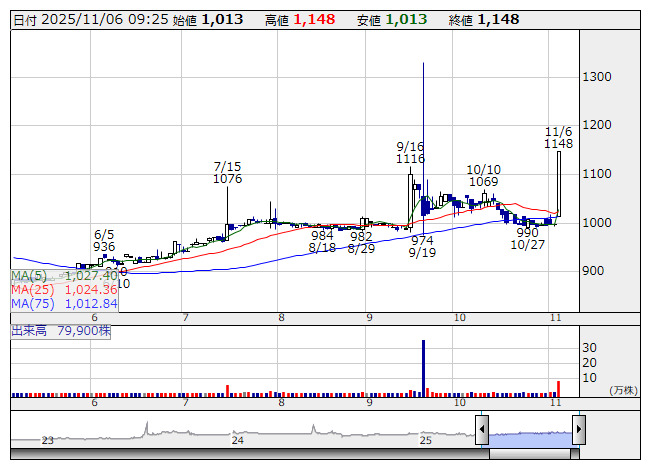Click the 10/27 990 low price annotation
653x470 pixels.
pyautogui.click(x=528, y=238)
